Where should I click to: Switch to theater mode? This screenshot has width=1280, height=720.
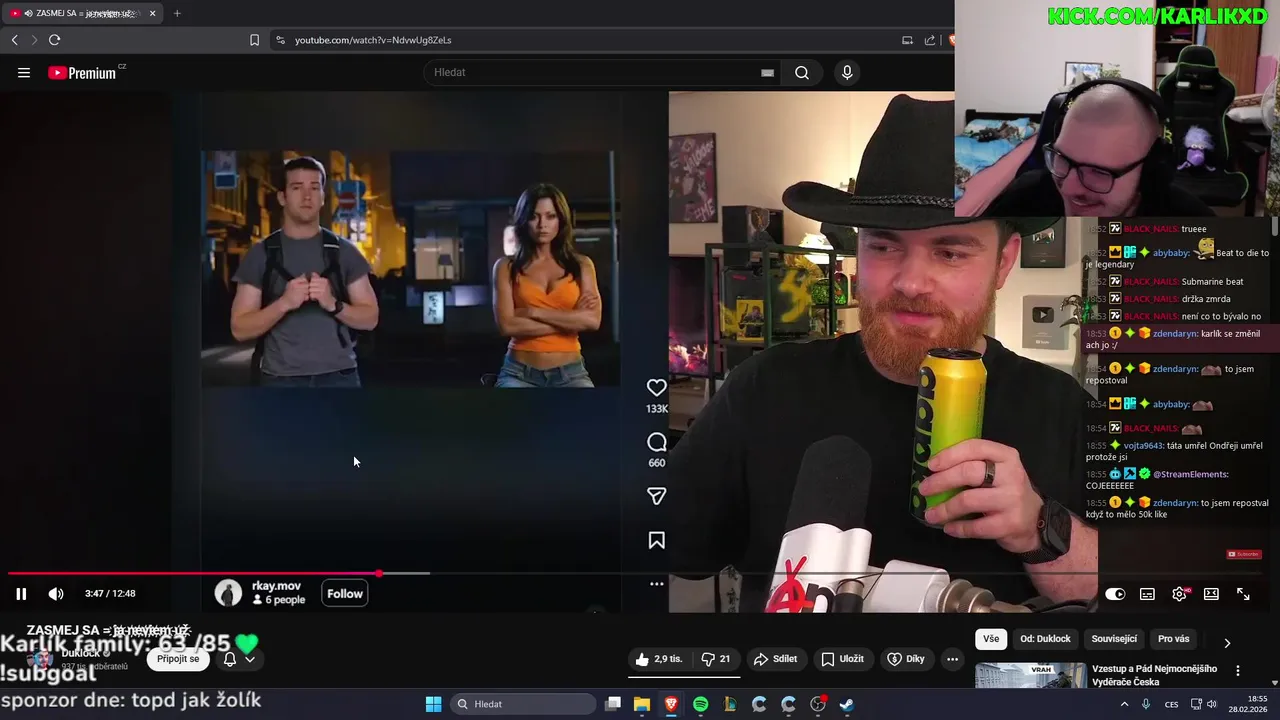(x=1211, y=594)
